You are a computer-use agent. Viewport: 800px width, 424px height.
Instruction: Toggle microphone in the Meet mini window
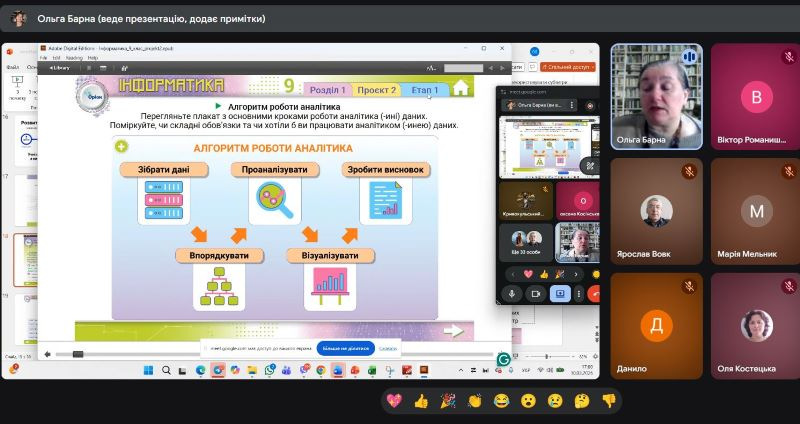[512, 294]
